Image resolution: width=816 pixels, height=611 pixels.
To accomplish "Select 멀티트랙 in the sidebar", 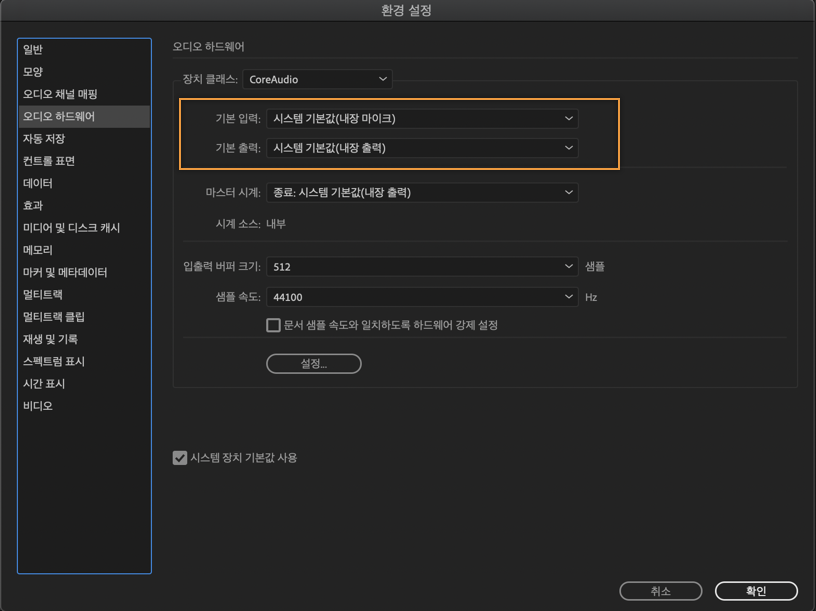I will (x=84, y=295).
